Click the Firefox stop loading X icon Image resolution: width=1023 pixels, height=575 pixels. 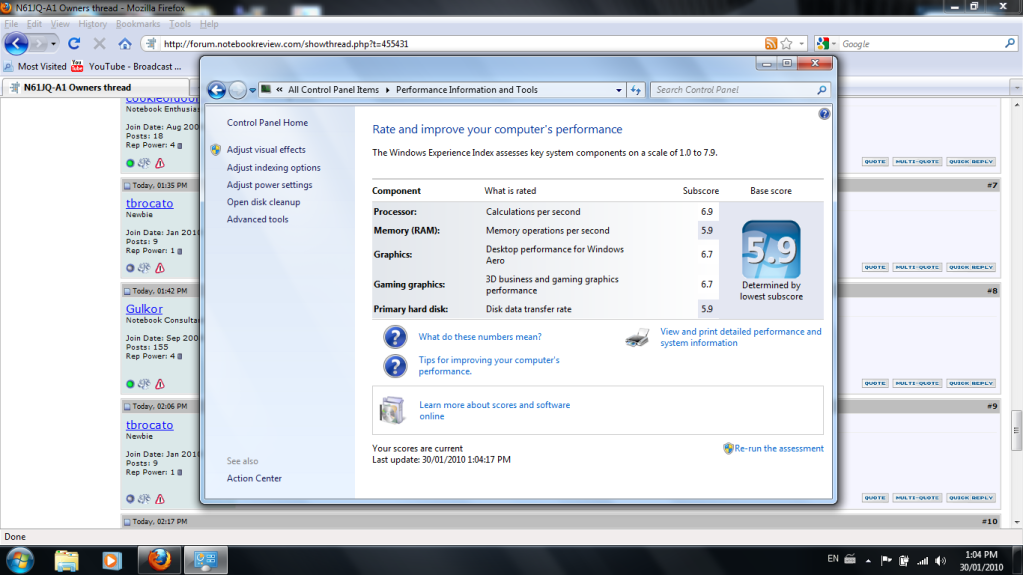coord(99,44)
